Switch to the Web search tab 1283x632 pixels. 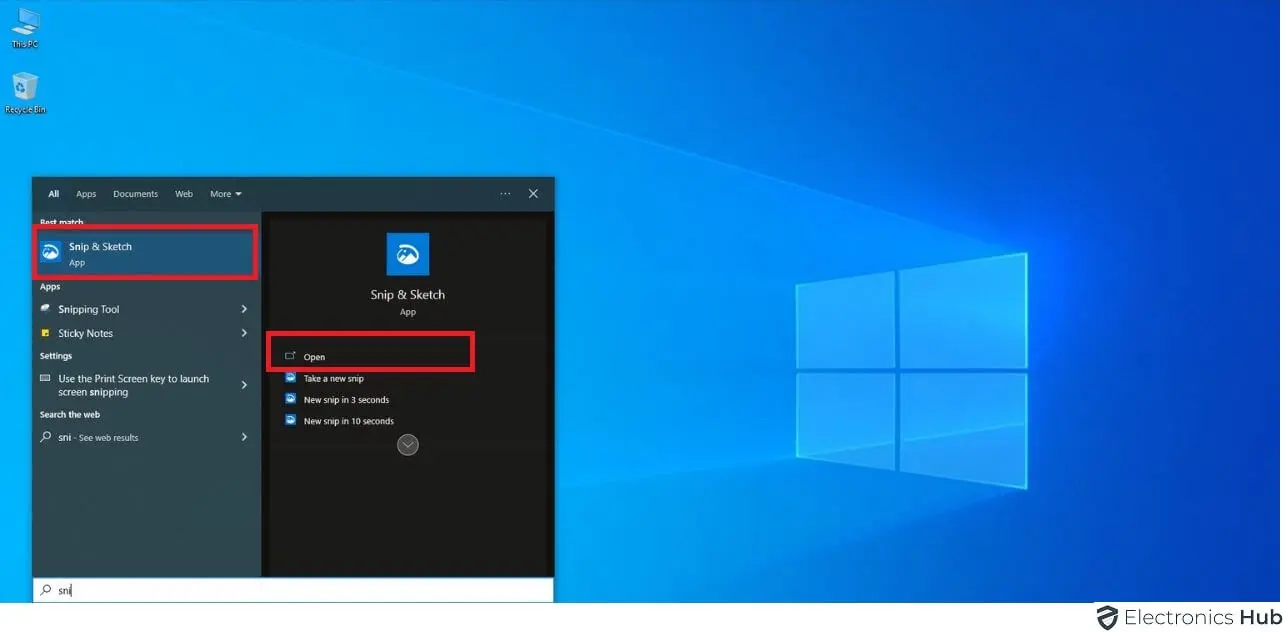click(x=184, y=194)
